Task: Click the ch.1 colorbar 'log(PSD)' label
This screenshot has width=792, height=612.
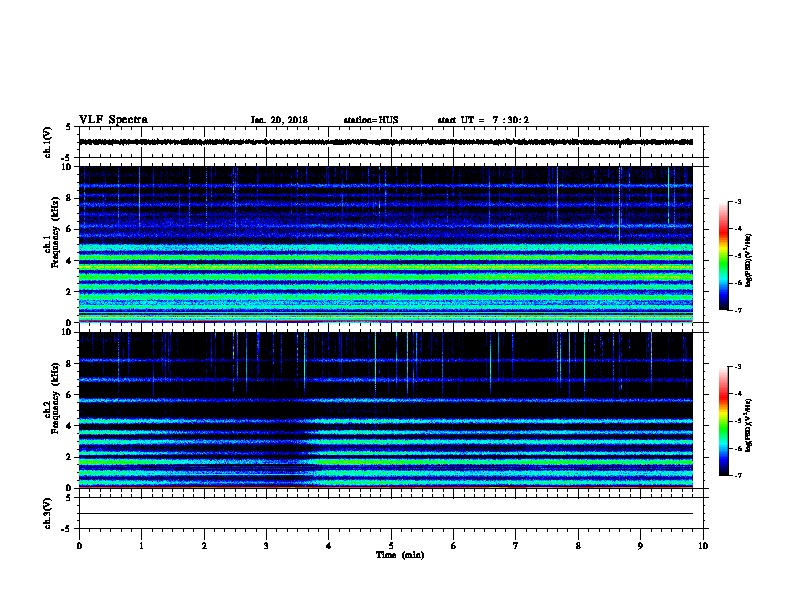Action: tap(748, 260)
